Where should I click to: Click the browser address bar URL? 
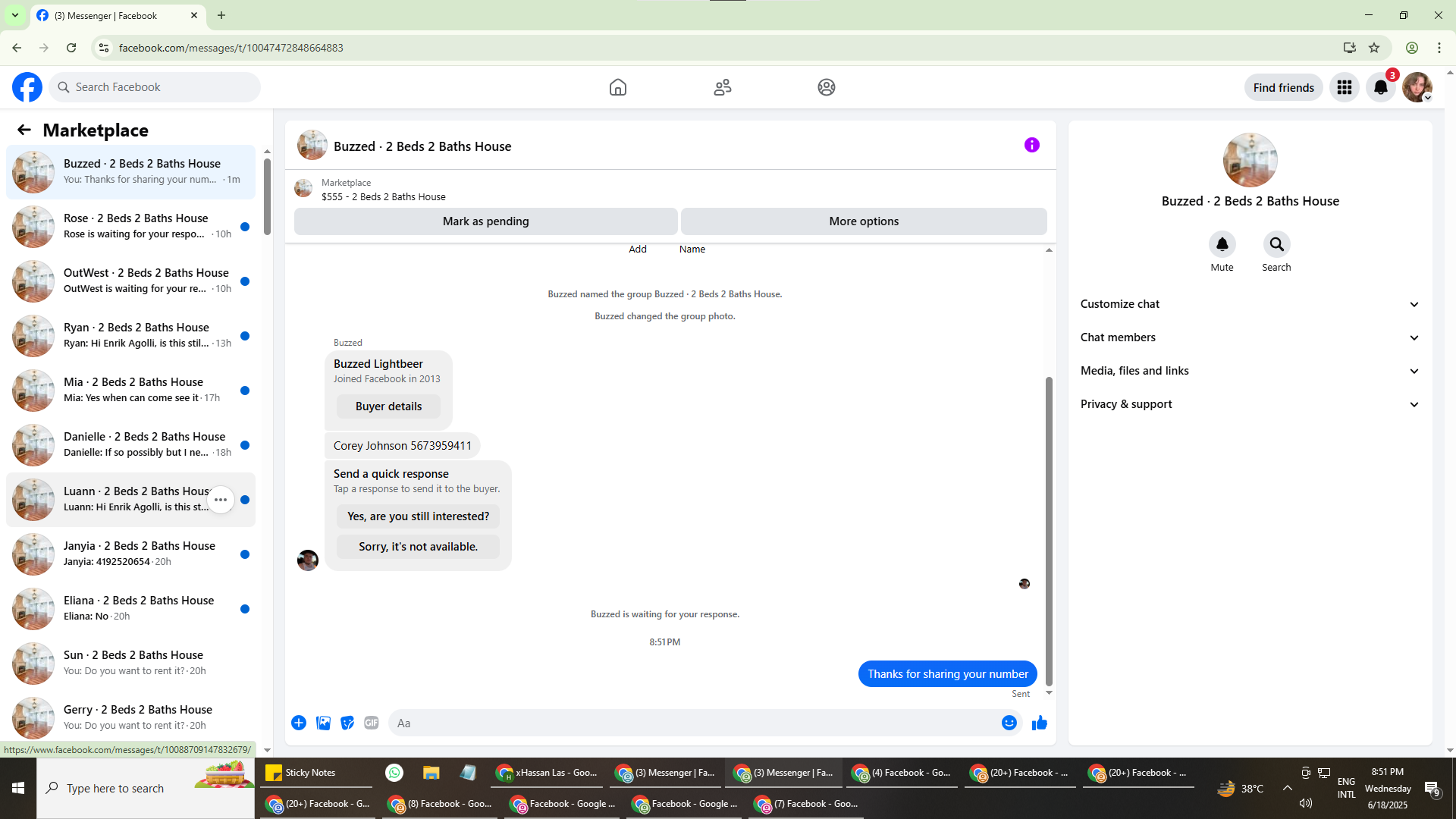tap(231, 48)
